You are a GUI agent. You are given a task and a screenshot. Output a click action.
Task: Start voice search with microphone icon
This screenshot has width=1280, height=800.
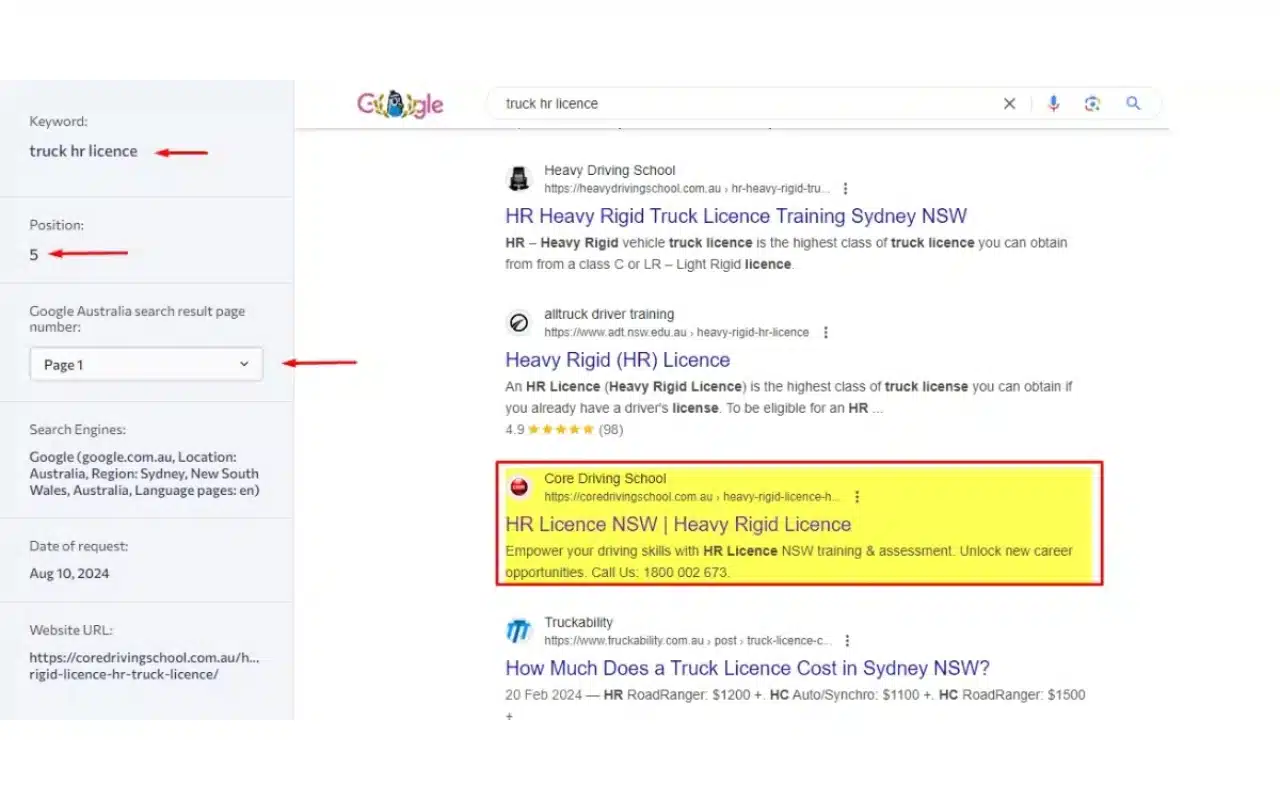(x=1053, y=104)
